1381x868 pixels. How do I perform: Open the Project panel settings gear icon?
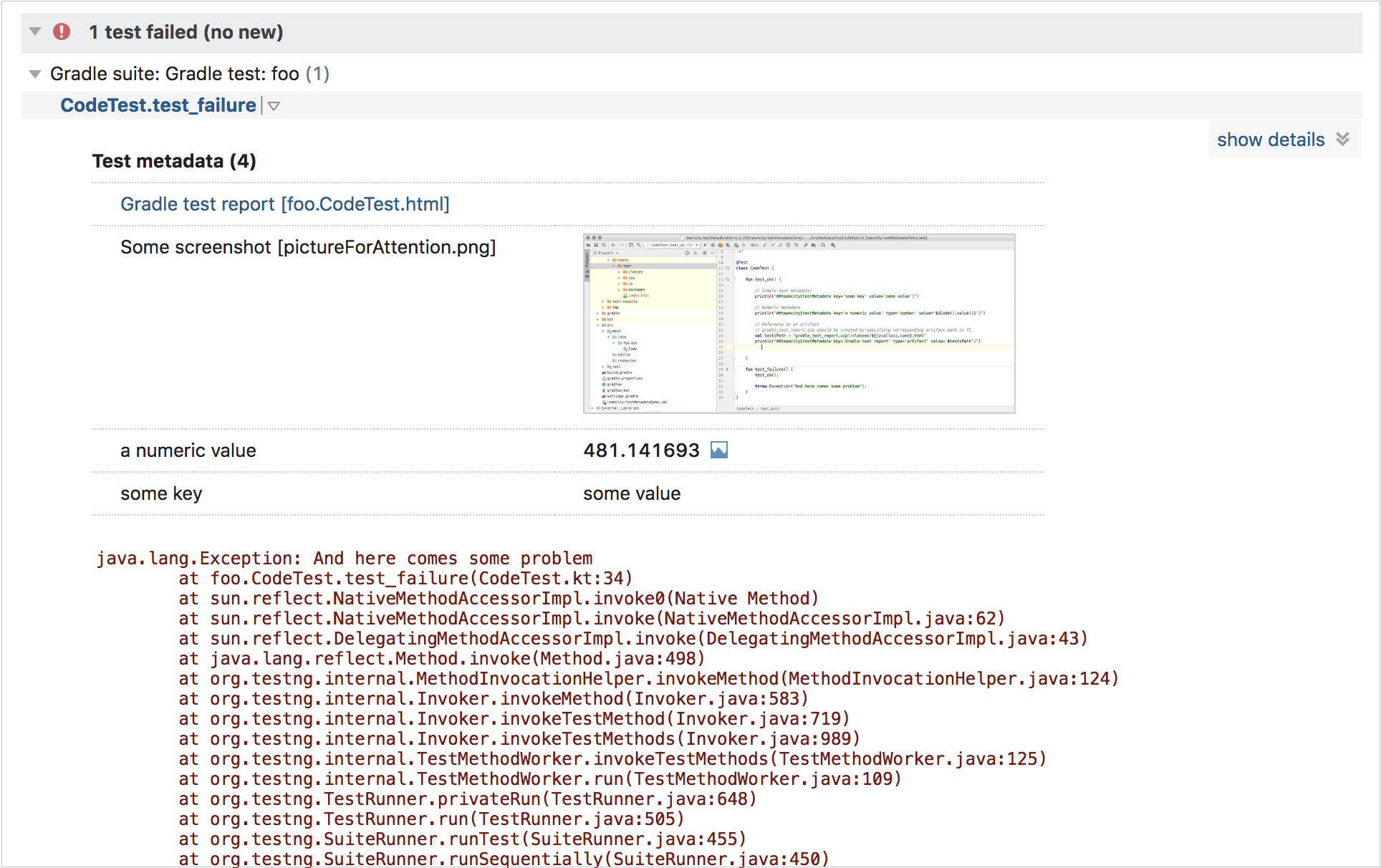pyautogui.click(x=704, y=254)
